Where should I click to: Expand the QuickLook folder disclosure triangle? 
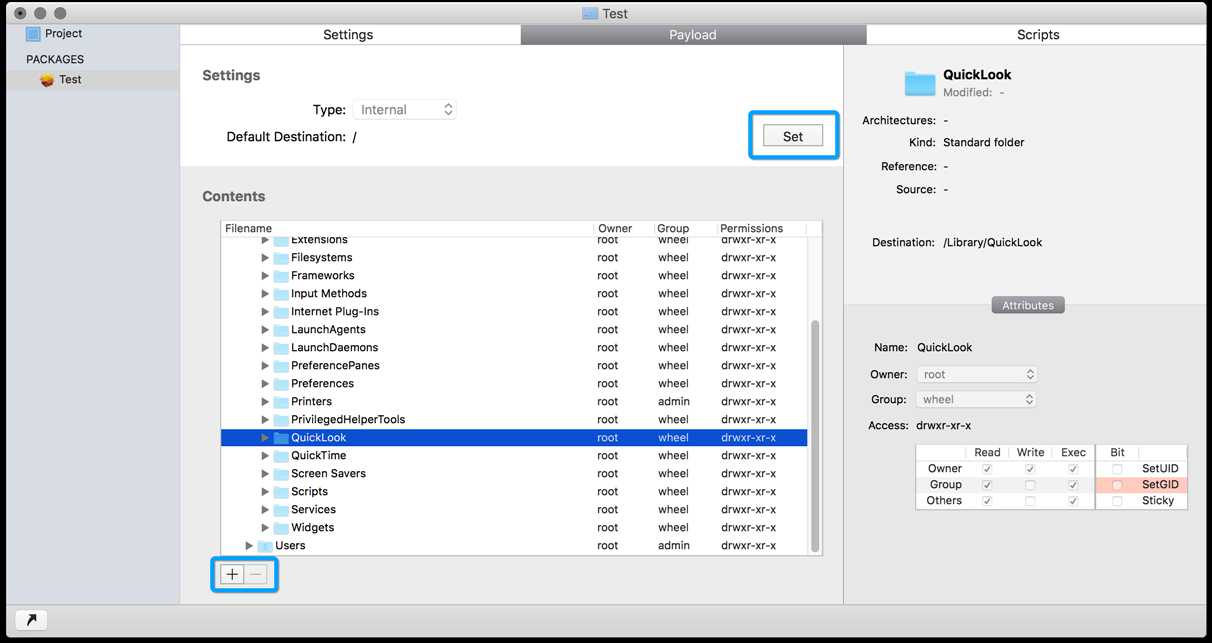click(265, 438)
